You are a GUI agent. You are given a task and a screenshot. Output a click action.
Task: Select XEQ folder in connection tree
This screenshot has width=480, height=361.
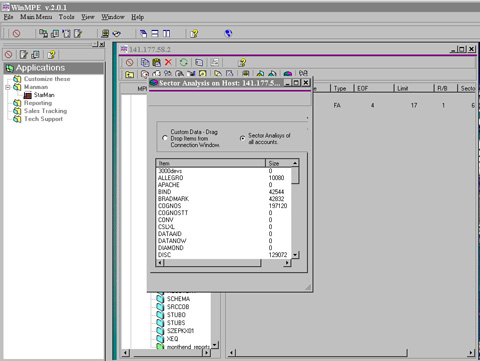[172, 339]
